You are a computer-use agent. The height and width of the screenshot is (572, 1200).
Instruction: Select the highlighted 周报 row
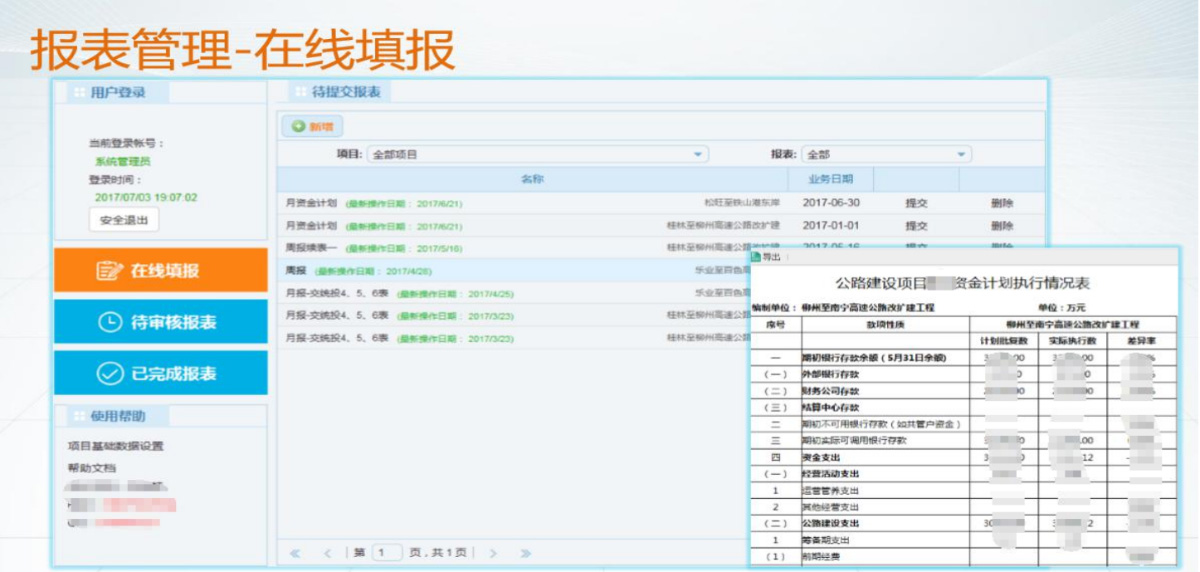(x=500, y=271)
